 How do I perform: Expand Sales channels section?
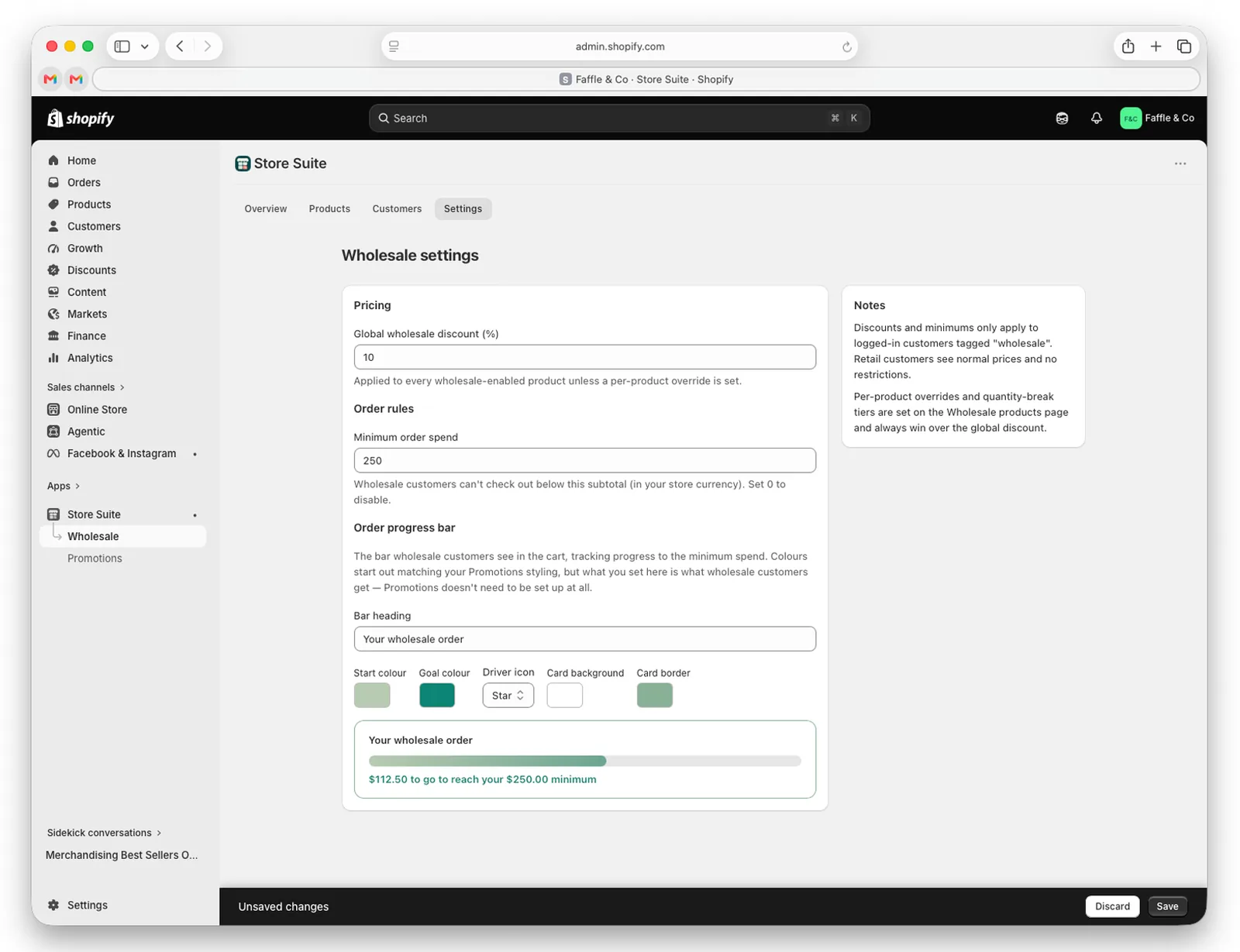coord(85,387)
